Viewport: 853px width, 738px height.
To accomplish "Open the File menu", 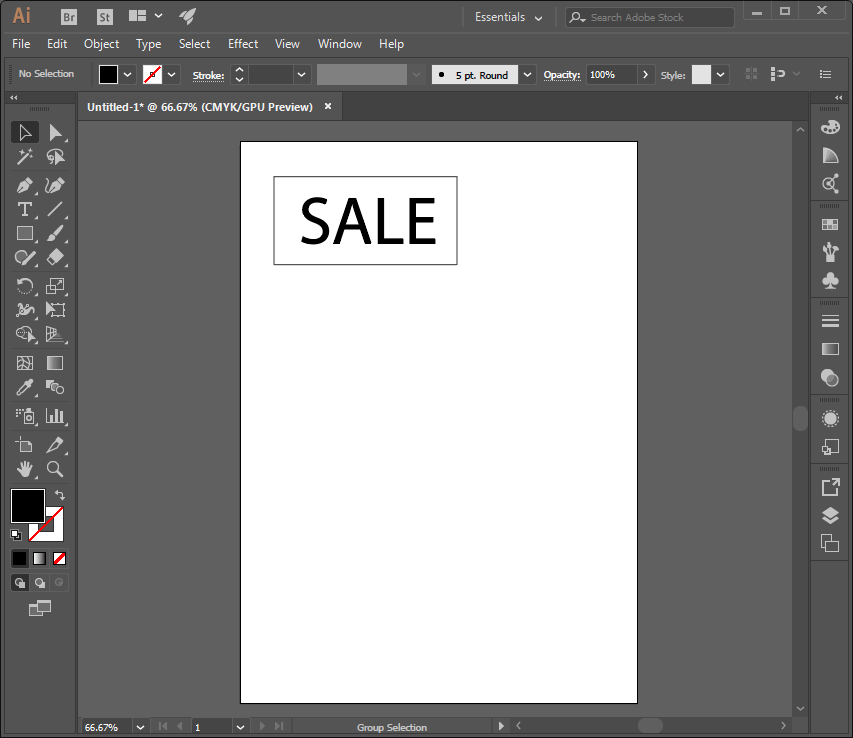I will point(21,44).
